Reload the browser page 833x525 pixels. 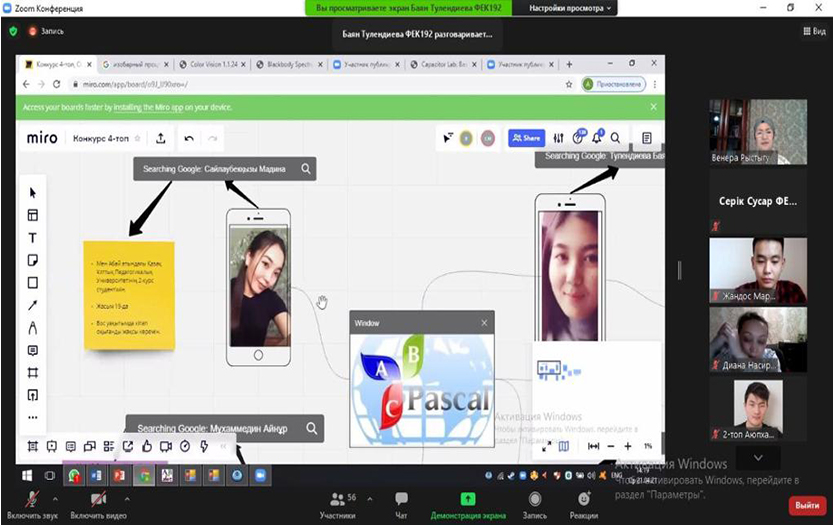click(56, 84)
